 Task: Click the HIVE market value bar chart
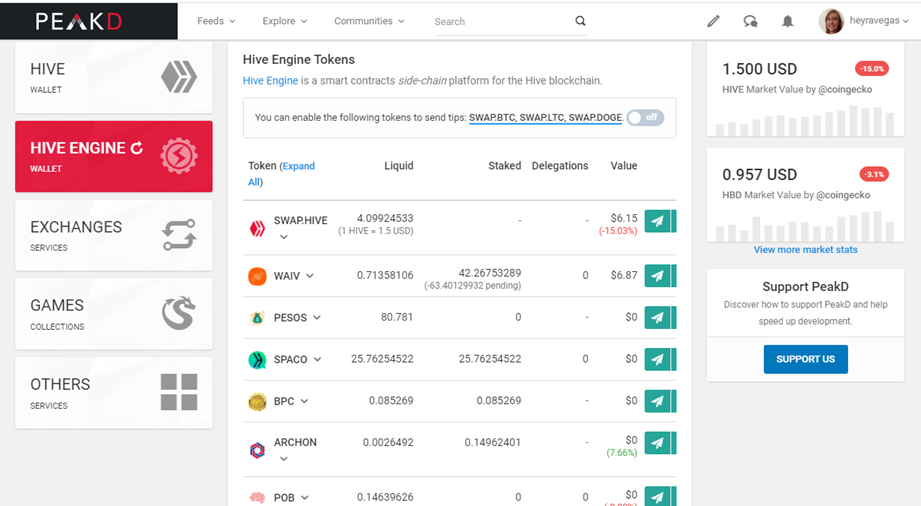pos(805,121)
